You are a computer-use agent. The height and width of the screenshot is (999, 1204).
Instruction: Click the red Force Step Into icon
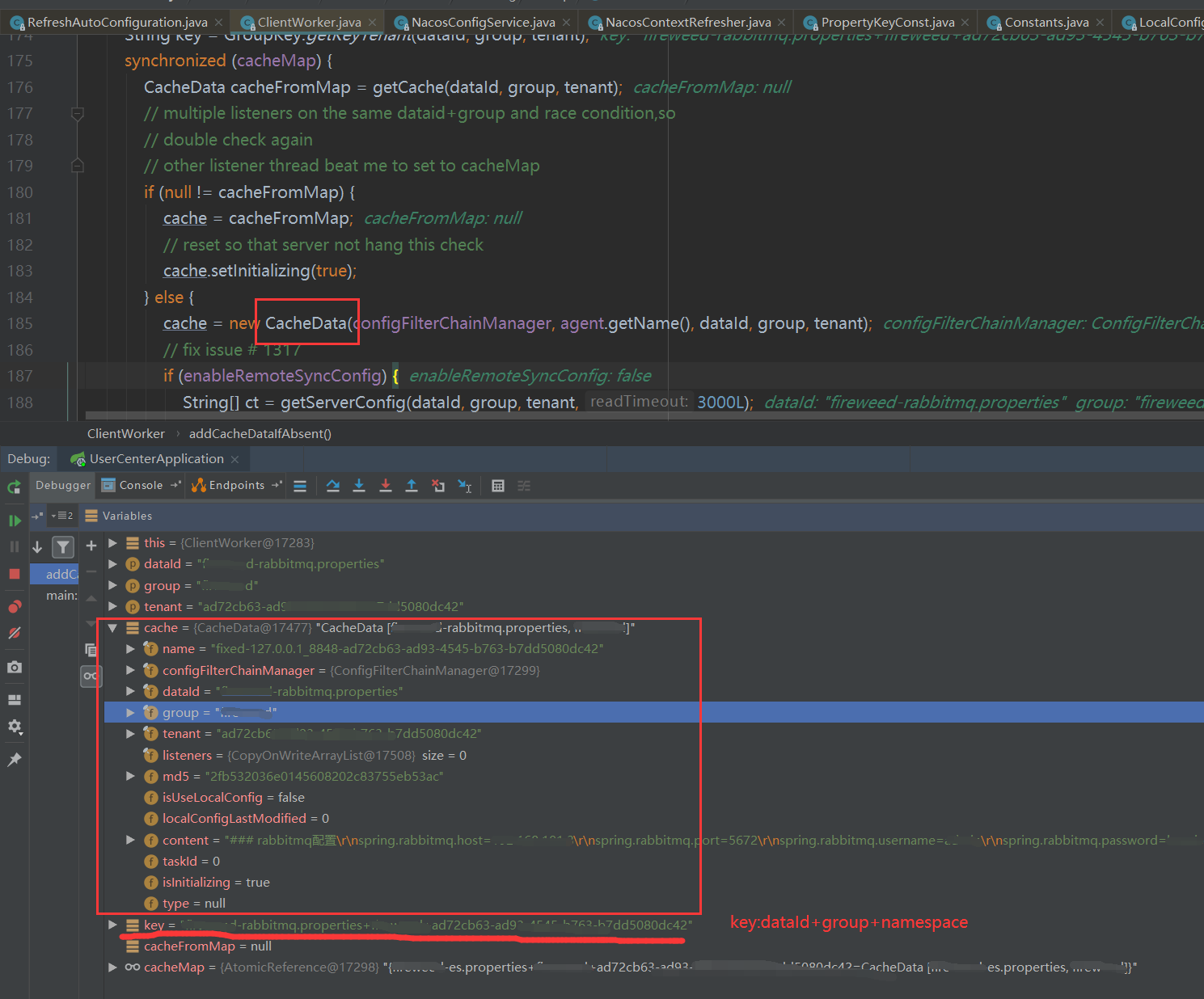click(x=386, y=486)
